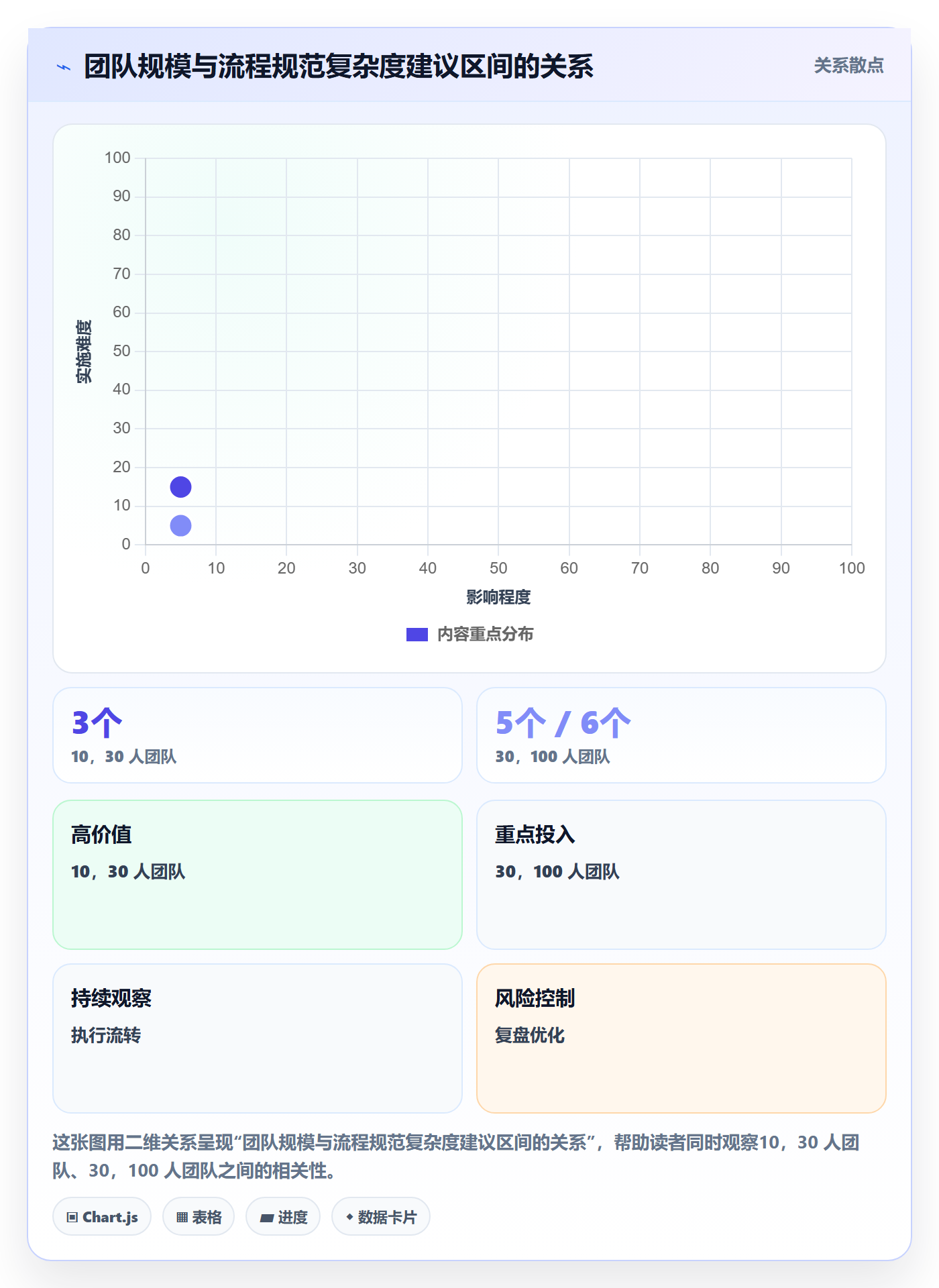Click the 内容重点分布 legend label

click(485, 635)
